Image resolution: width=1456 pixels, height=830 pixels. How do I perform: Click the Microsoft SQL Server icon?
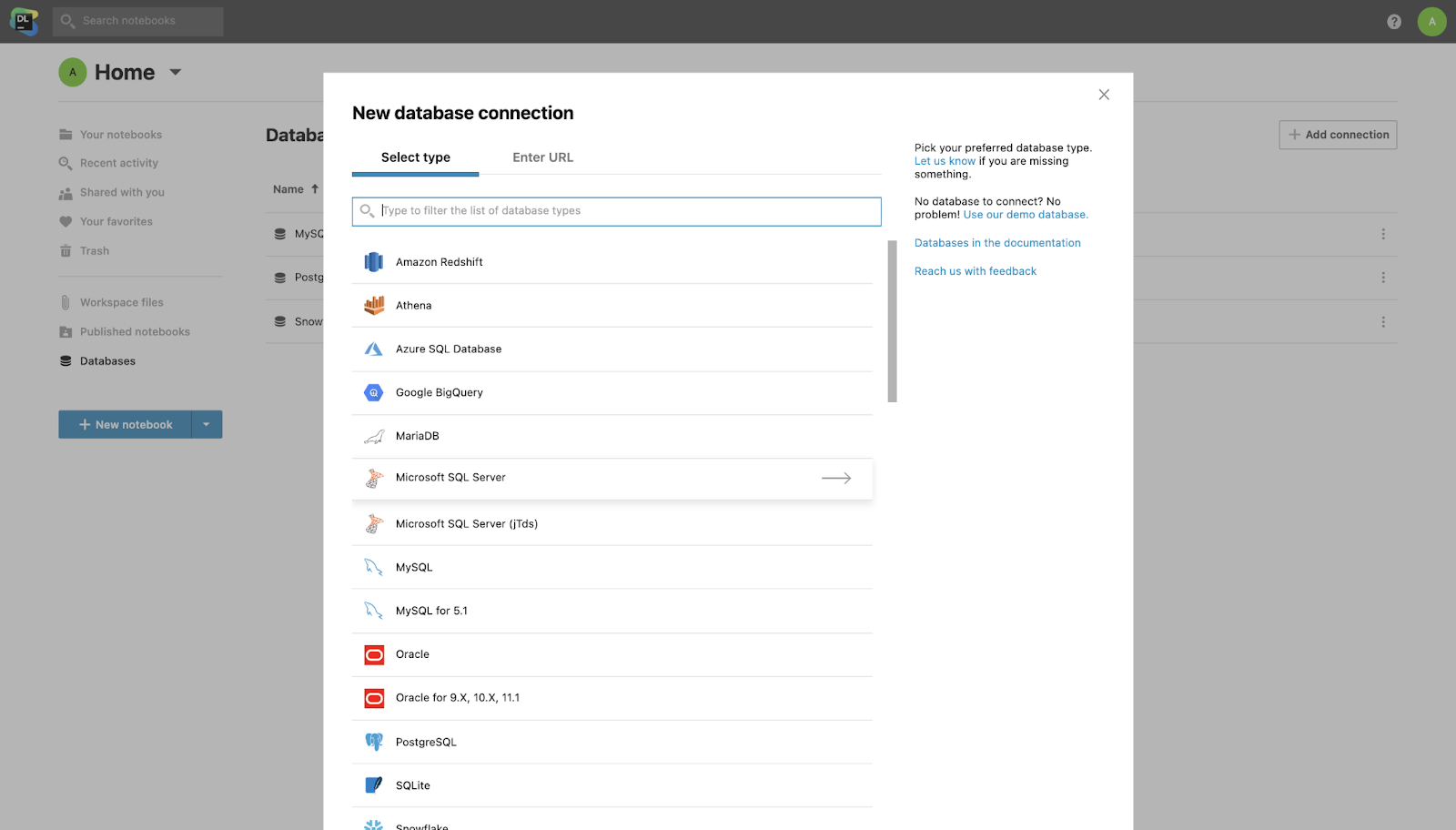[373, 478]
